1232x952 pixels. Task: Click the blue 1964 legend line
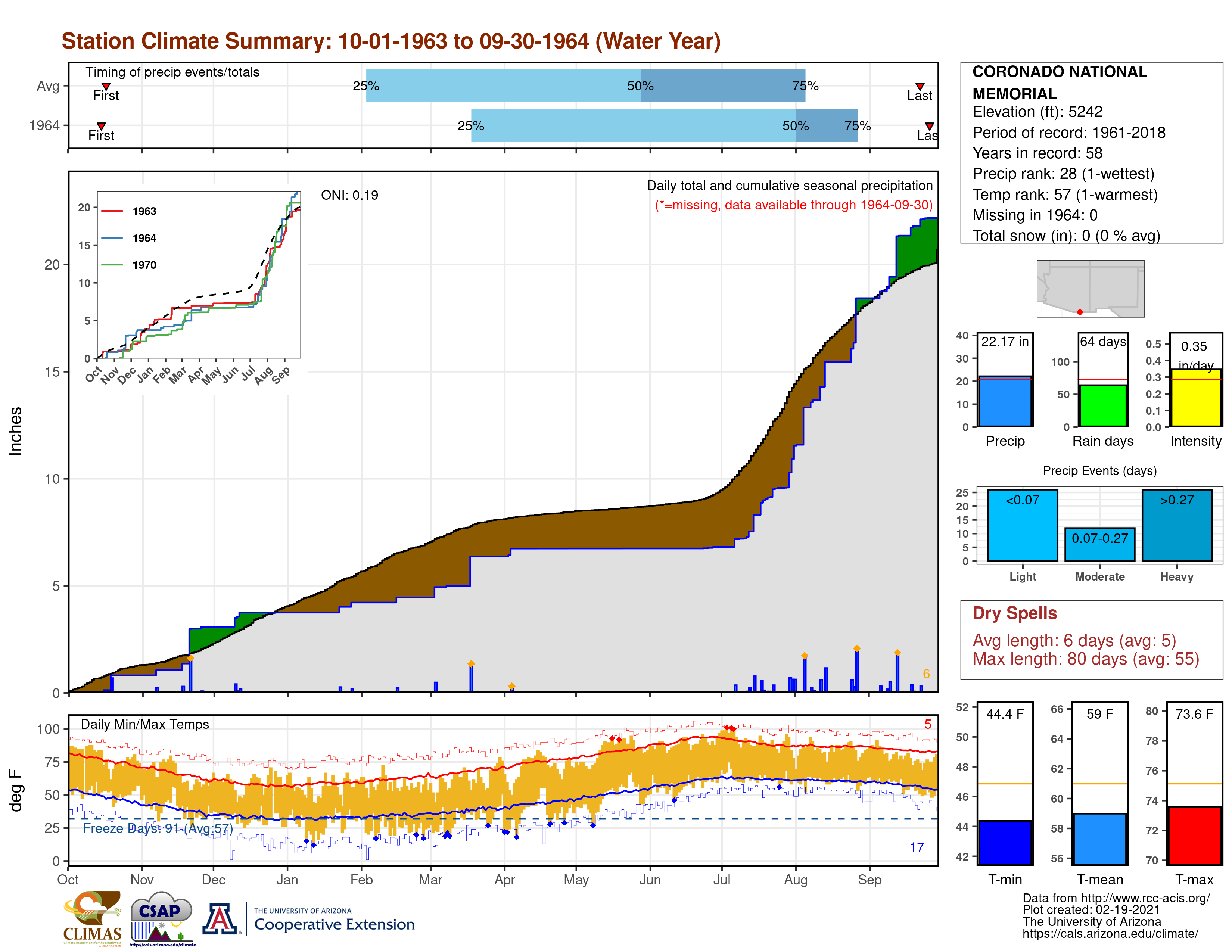tap(112, 238)
